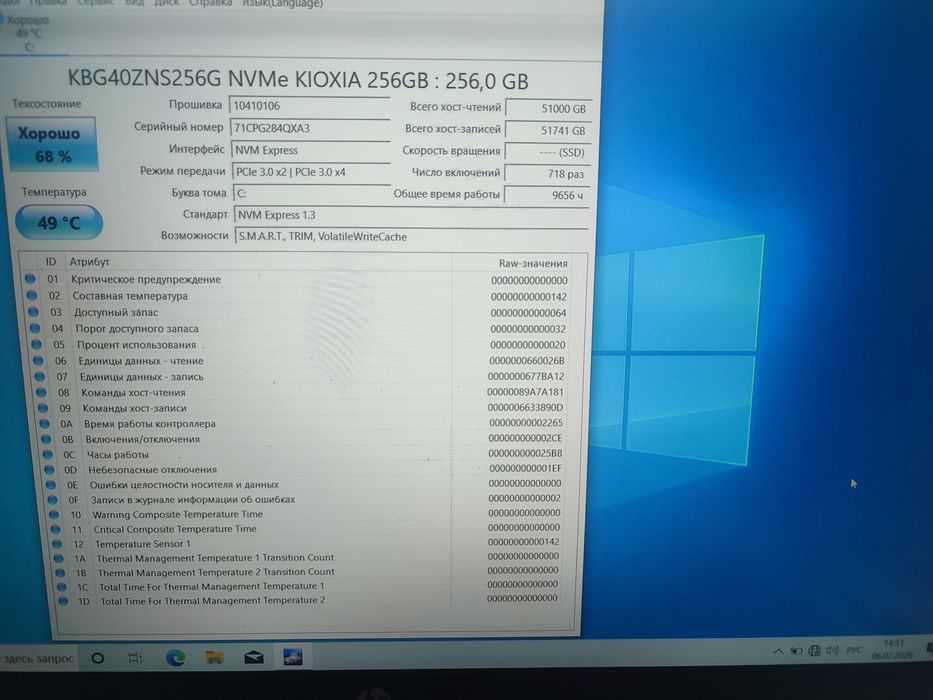Click Всего хост-чтений value 51000 GB
The height and width of the screenshot is (700, 933).
(548, 108)
